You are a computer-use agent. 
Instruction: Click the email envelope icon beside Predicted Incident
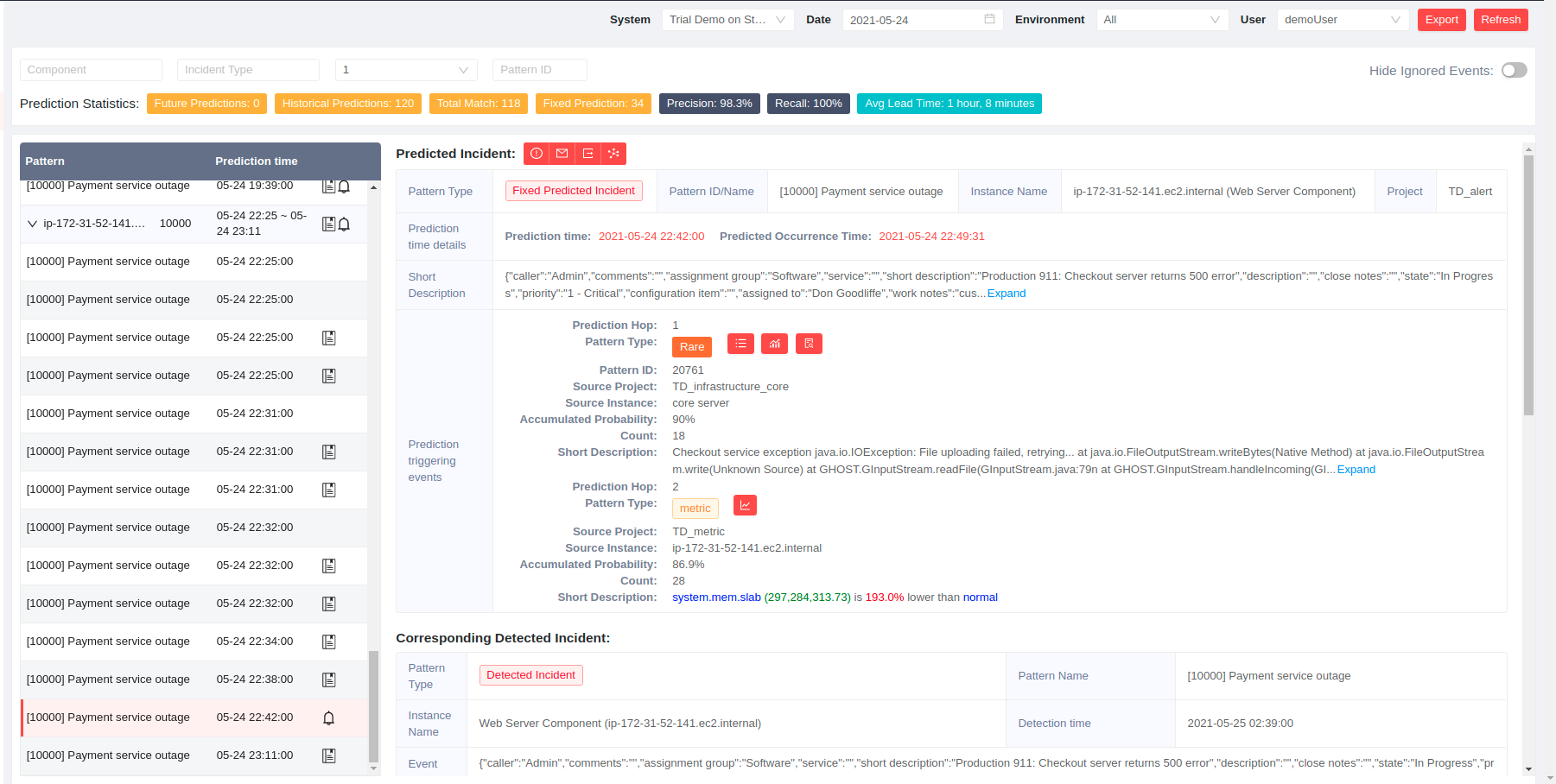pos(562,154)
